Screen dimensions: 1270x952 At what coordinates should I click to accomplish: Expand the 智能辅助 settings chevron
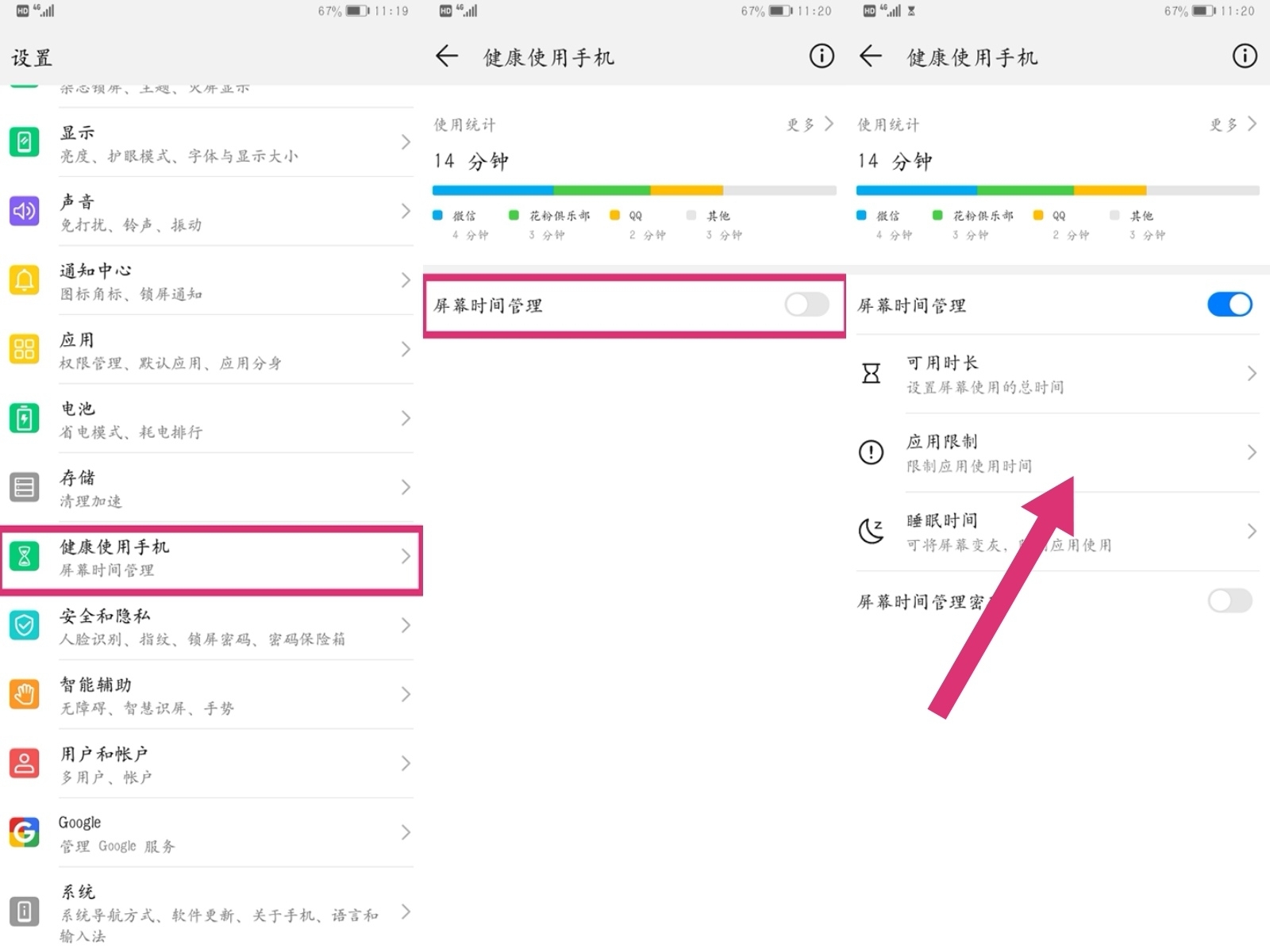coord(406,694)
